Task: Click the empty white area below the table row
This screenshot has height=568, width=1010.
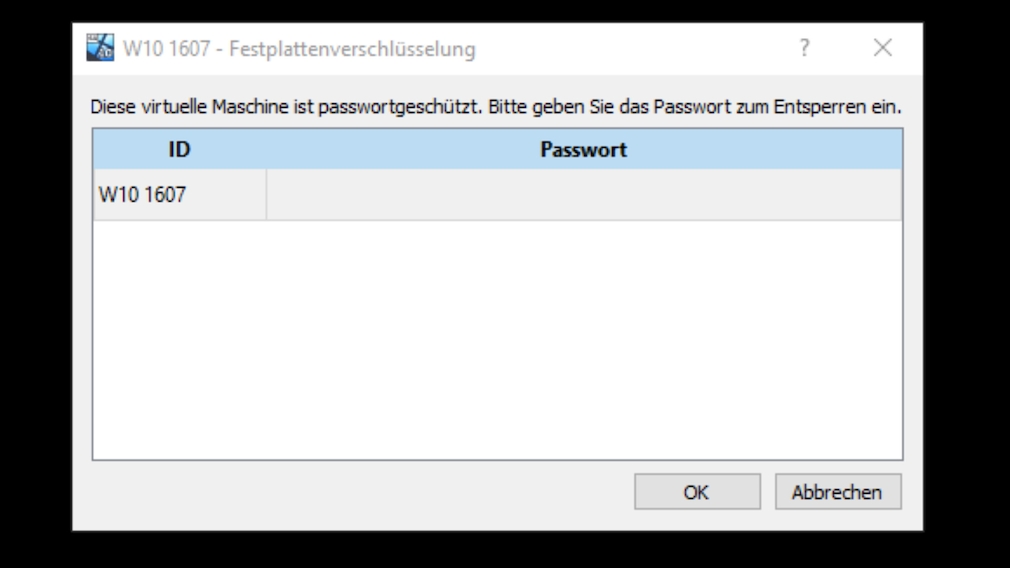Action: pyautogui.click(x=497, y=339)
